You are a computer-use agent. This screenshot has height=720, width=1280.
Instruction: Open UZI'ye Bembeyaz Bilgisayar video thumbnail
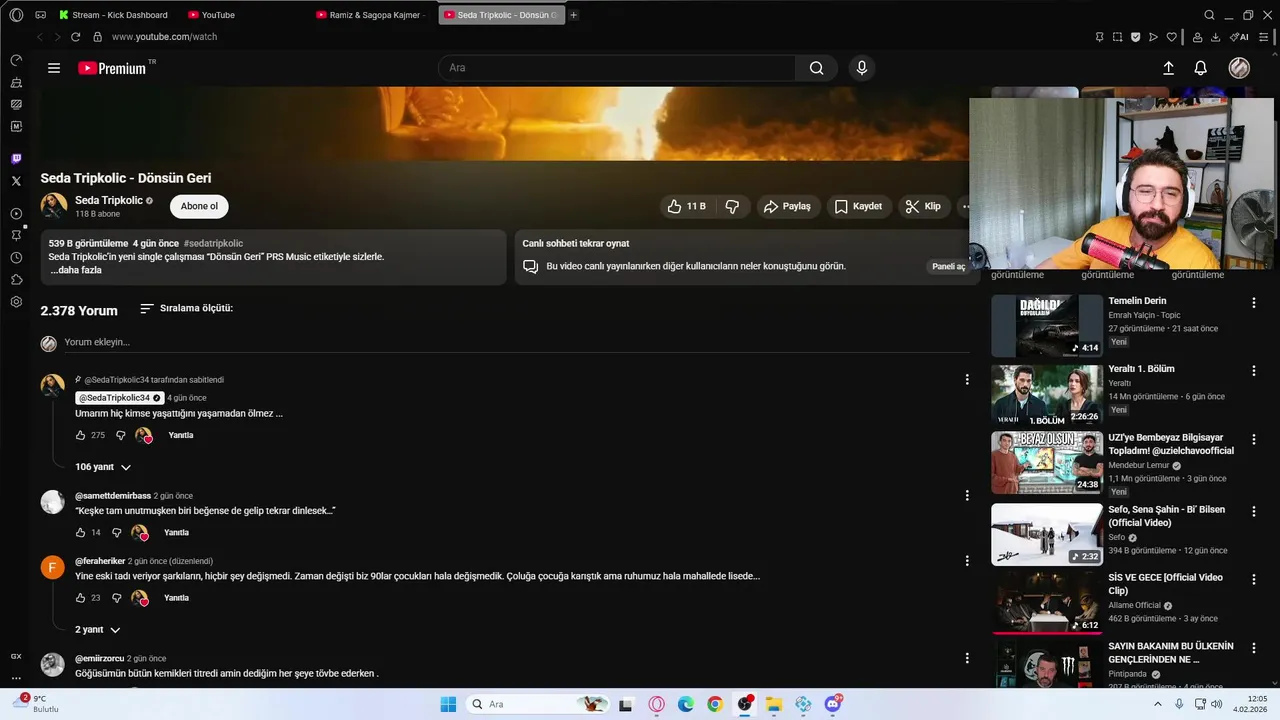point(1047,463)
